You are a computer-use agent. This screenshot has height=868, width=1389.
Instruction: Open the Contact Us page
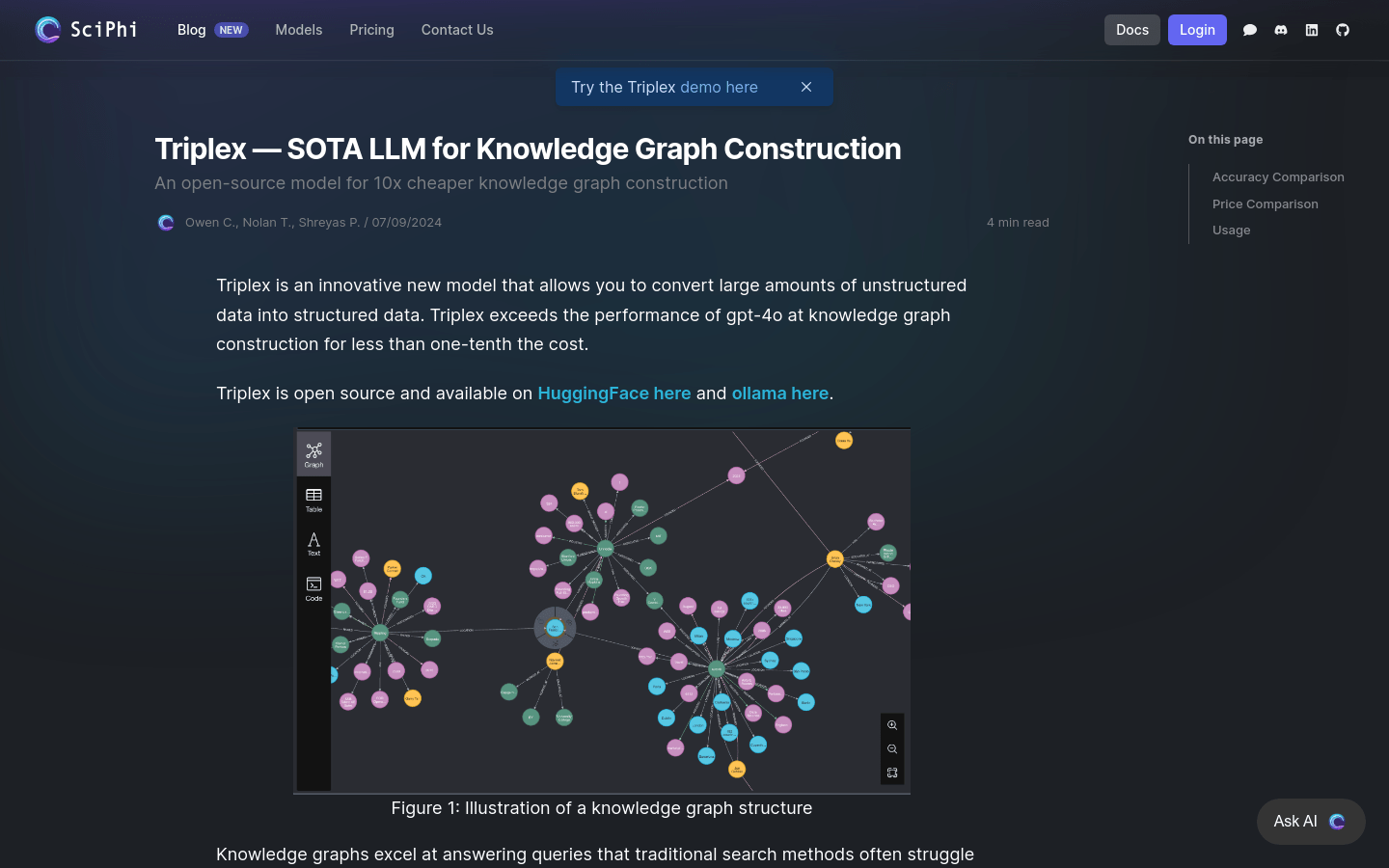tap(457, 30)
